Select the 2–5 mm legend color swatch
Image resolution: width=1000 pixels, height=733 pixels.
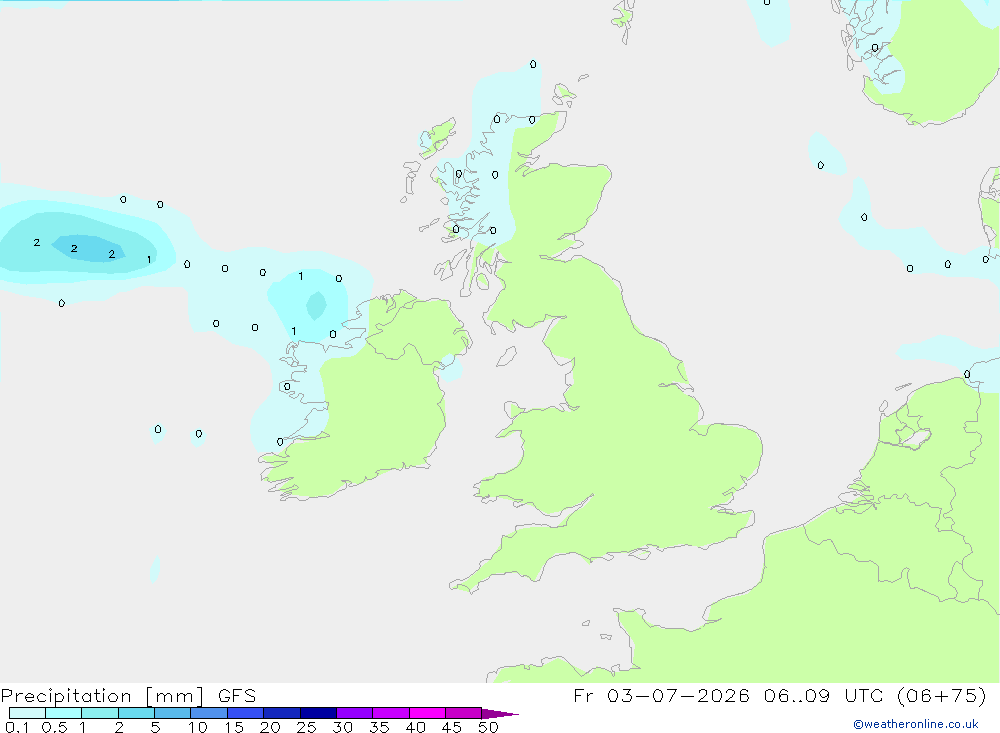pyautogui.click(x=136, y=713)
